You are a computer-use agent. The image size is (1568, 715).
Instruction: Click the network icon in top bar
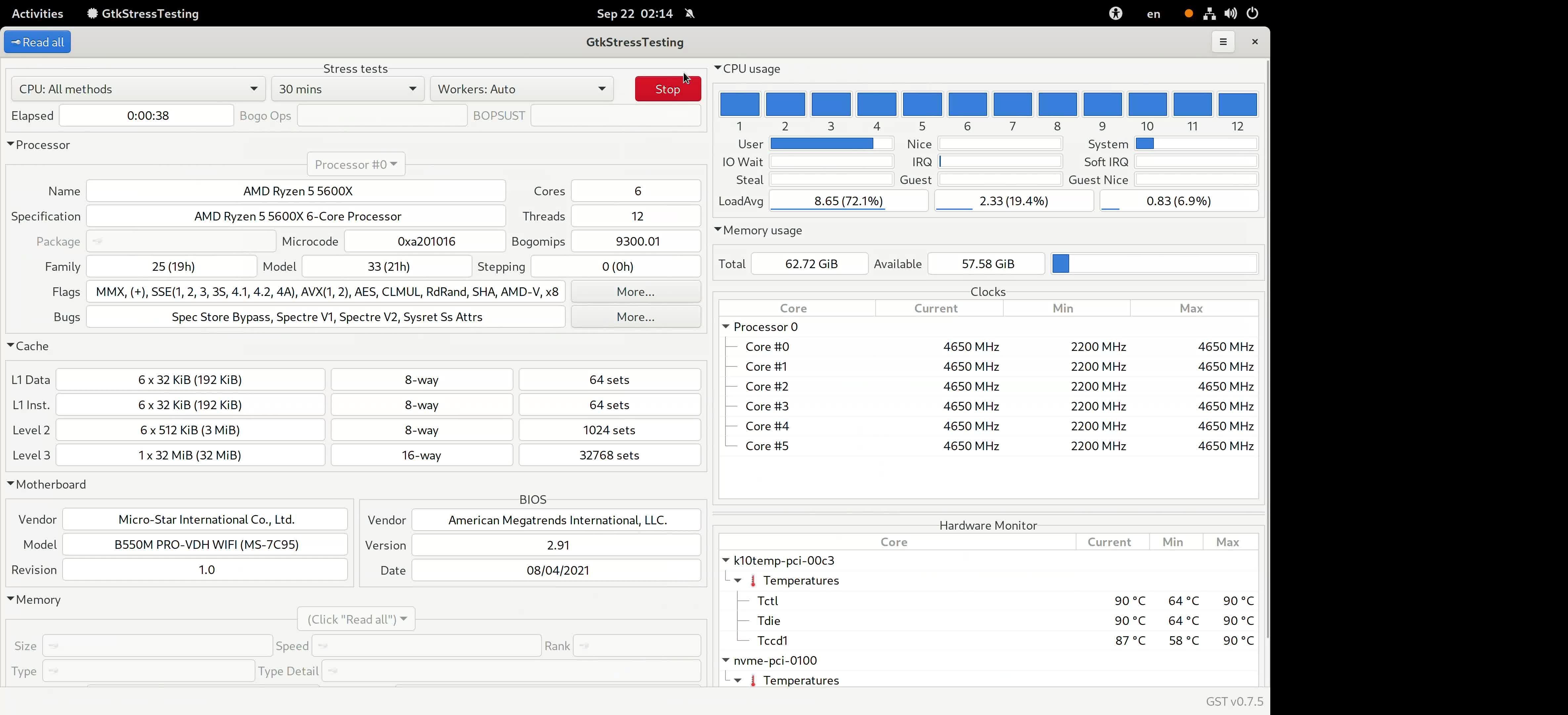coord(1209,13)
